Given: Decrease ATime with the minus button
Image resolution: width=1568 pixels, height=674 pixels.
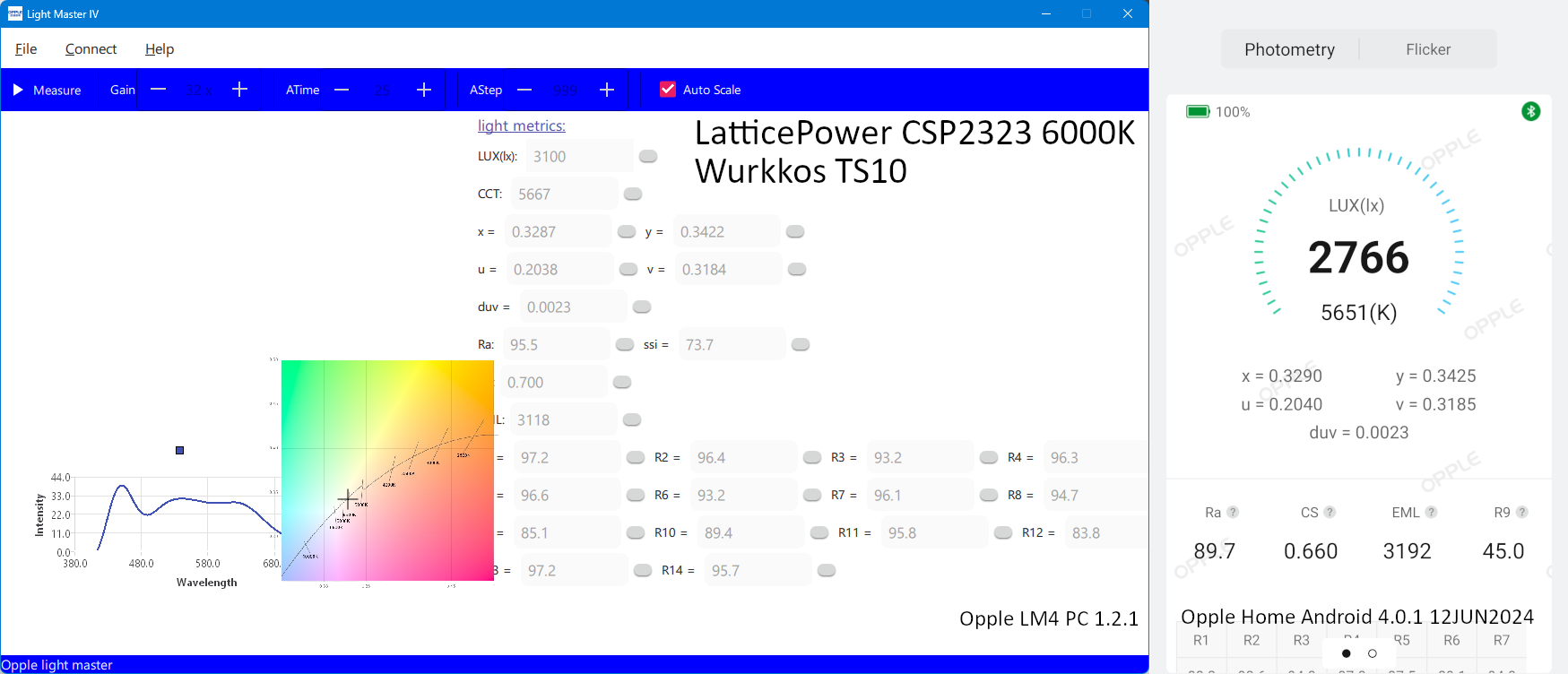Looking at the screenshot, I should (x=342, y=90).
